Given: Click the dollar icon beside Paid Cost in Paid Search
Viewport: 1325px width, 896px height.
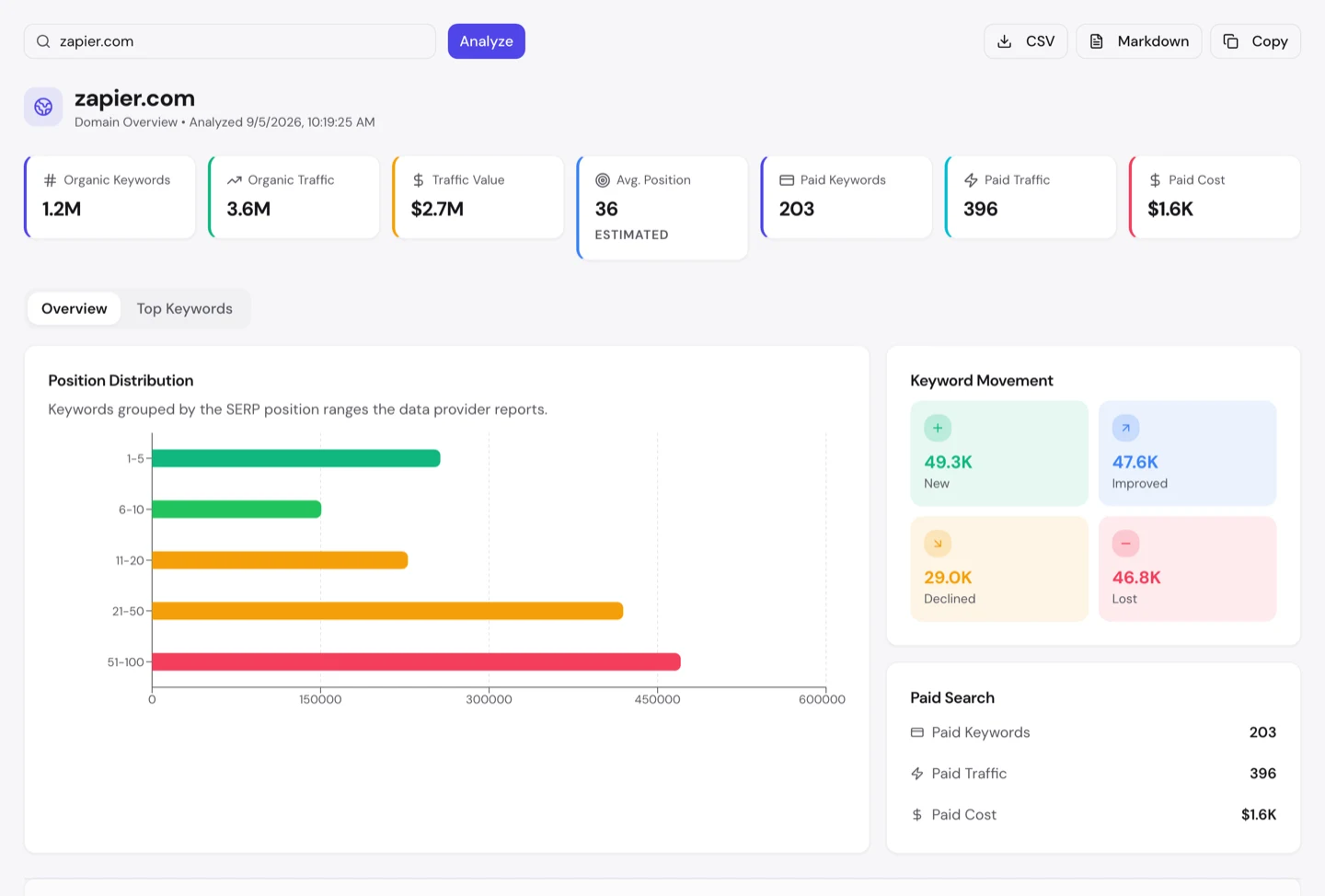Looking at the screenshot, I should tap(917, 815).
